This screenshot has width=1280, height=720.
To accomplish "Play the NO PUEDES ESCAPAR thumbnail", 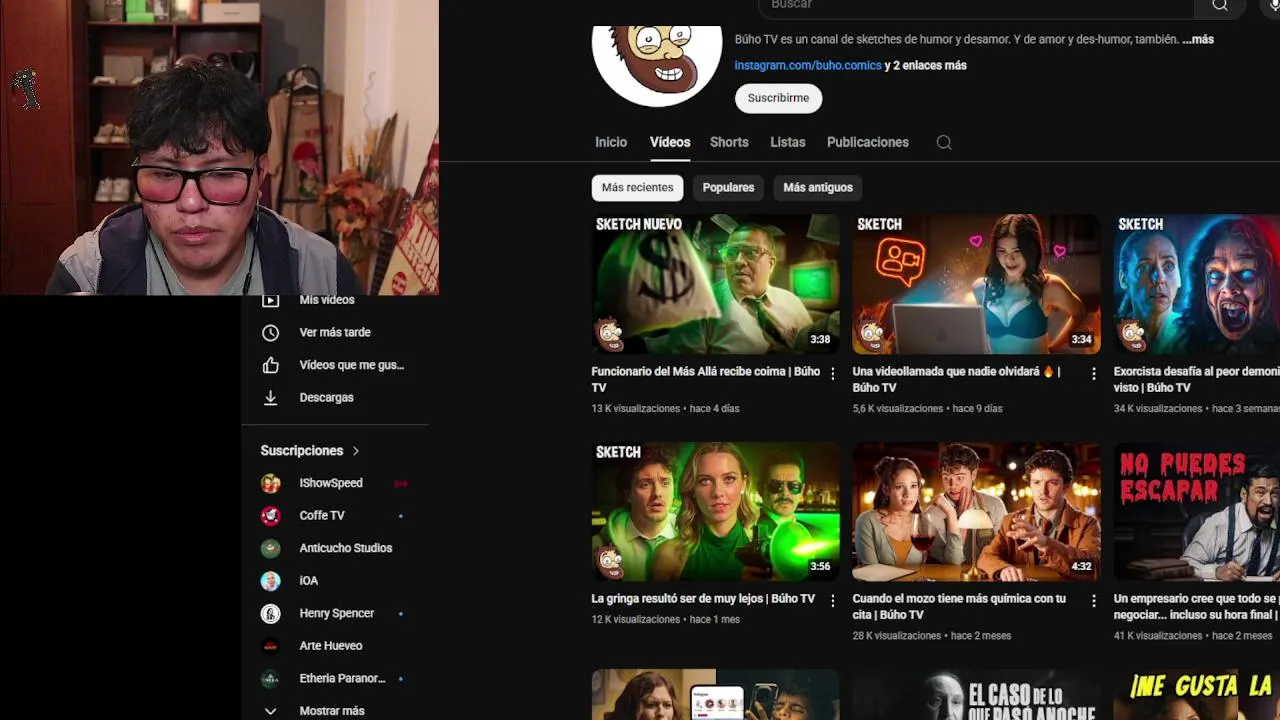I will [x=1196, y=511].
